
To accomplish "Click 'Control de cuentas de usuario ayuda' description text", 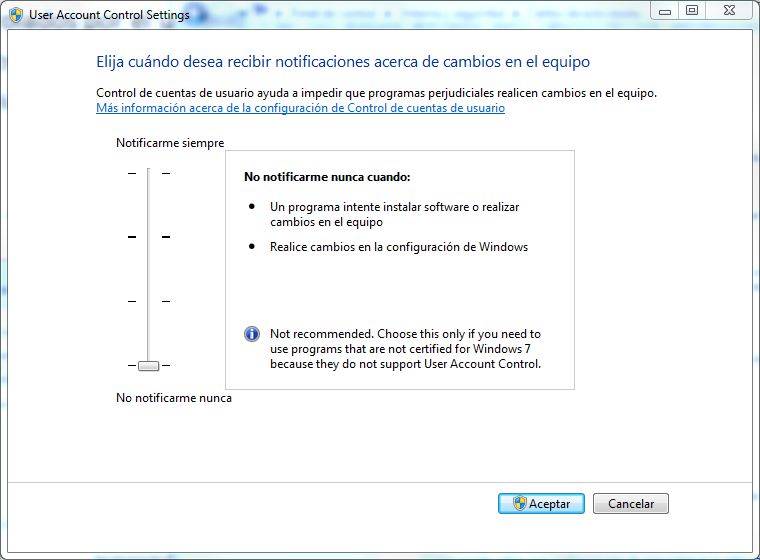I will 377,93.
